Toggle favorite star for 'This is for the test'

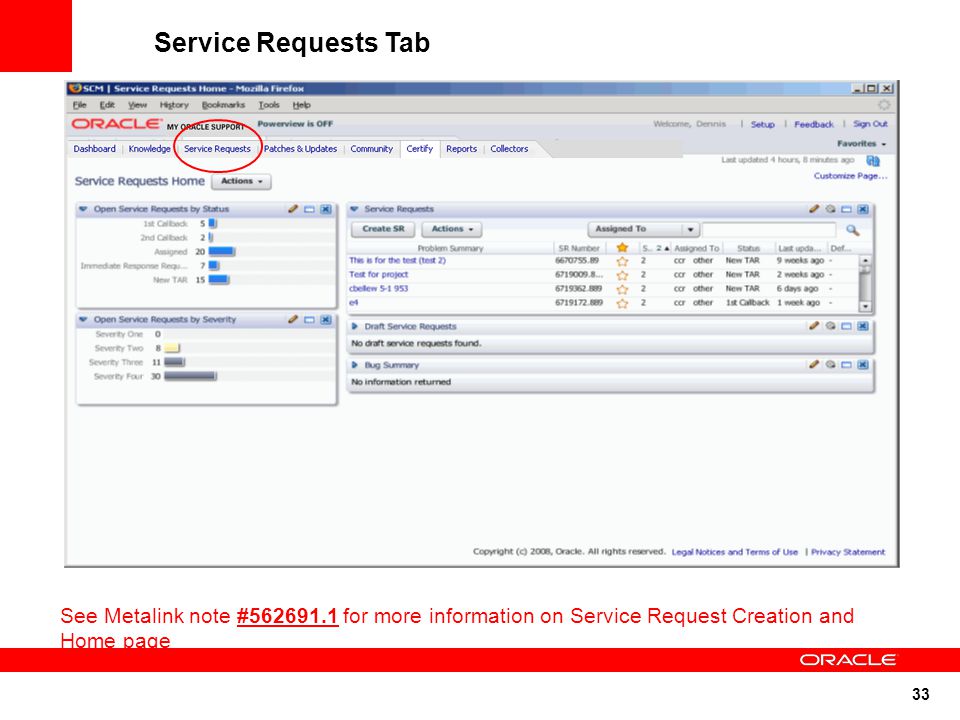[622, 261]
